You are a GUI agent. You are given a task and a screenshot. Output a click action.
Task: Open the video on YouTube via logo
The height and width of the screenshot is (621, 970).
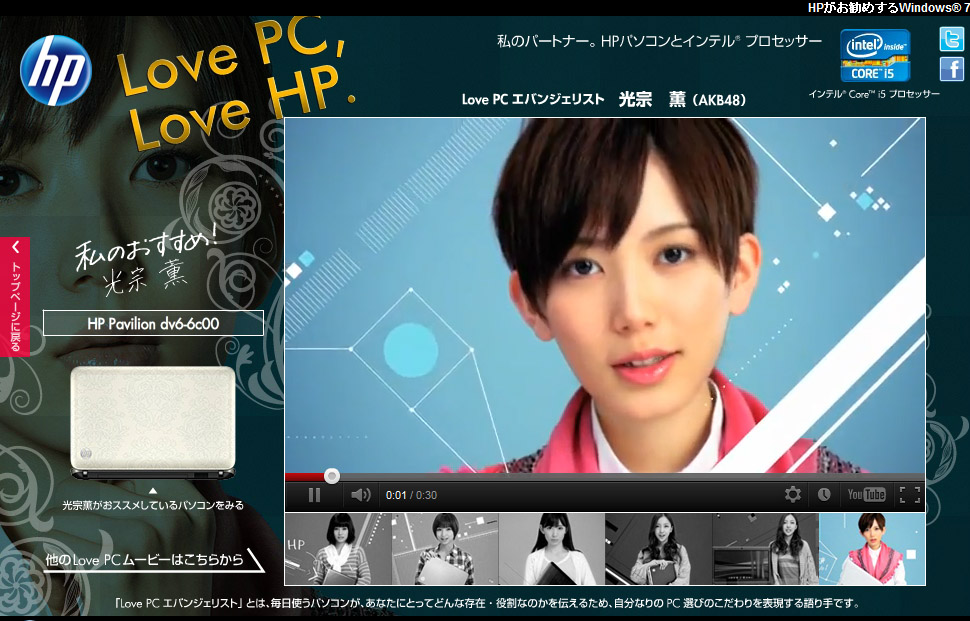point(866,494)
